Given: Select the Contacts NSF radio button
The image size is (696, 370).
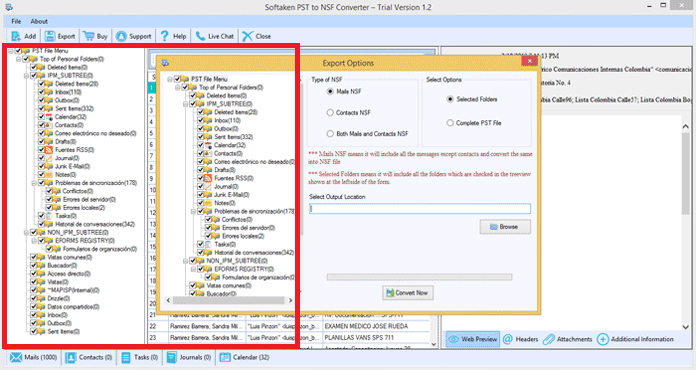Looking at the screenshot, I should tap(330, 113).
